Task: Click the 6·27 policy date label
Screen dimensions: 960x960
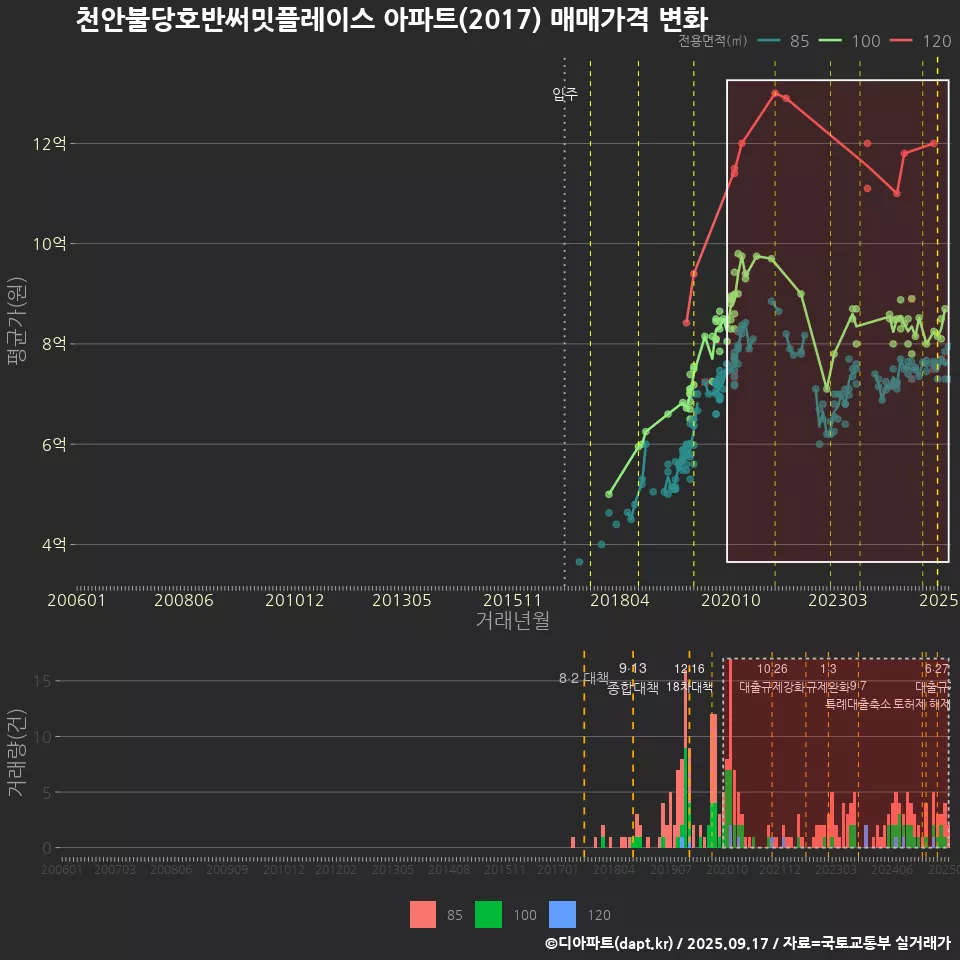Action: [x=937, y=669]
